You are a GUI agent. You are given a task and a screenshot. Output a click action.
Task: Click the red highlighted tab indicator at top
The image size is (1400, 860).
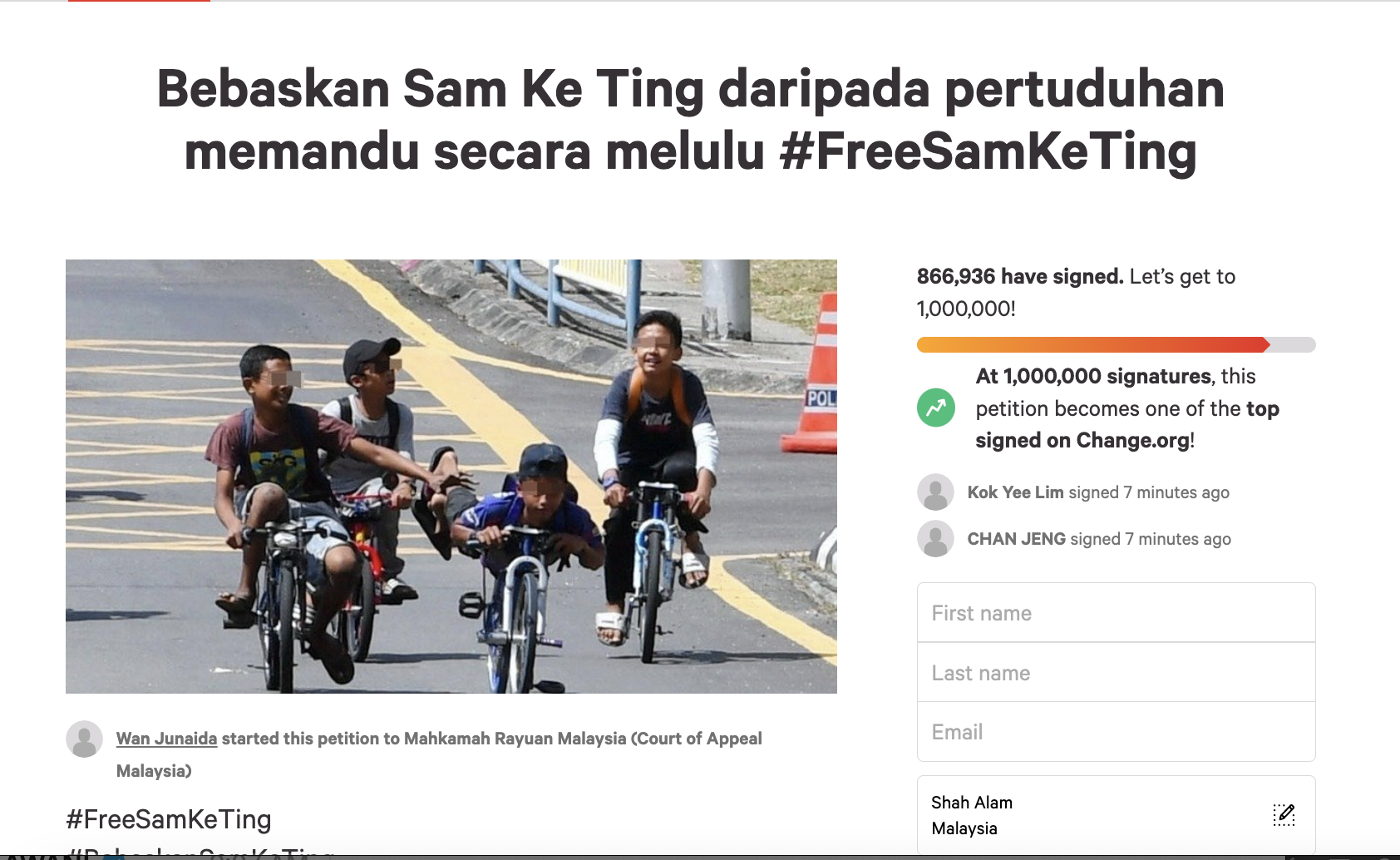pyautogui.click(x=139, y=1)
